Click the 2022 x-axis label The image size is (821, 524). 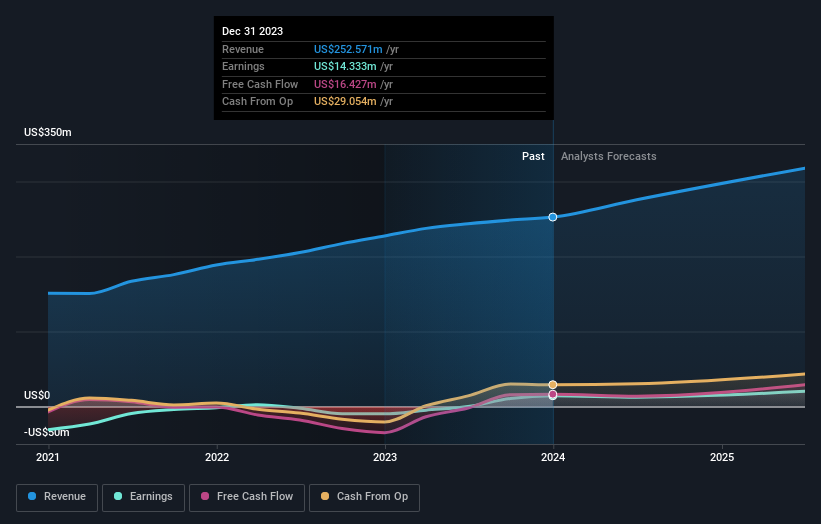(x=217, y=458)
